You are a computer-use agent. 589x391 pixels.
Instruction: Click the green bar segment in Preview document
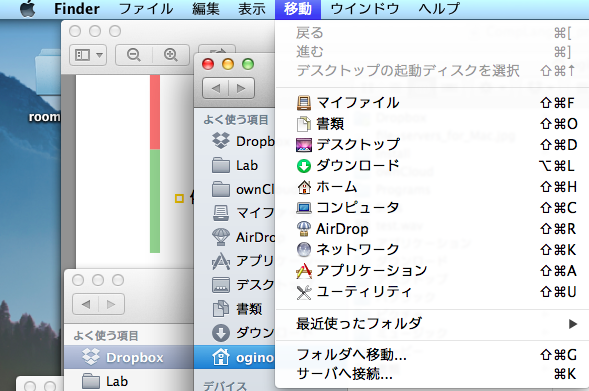tap(155, 201)
